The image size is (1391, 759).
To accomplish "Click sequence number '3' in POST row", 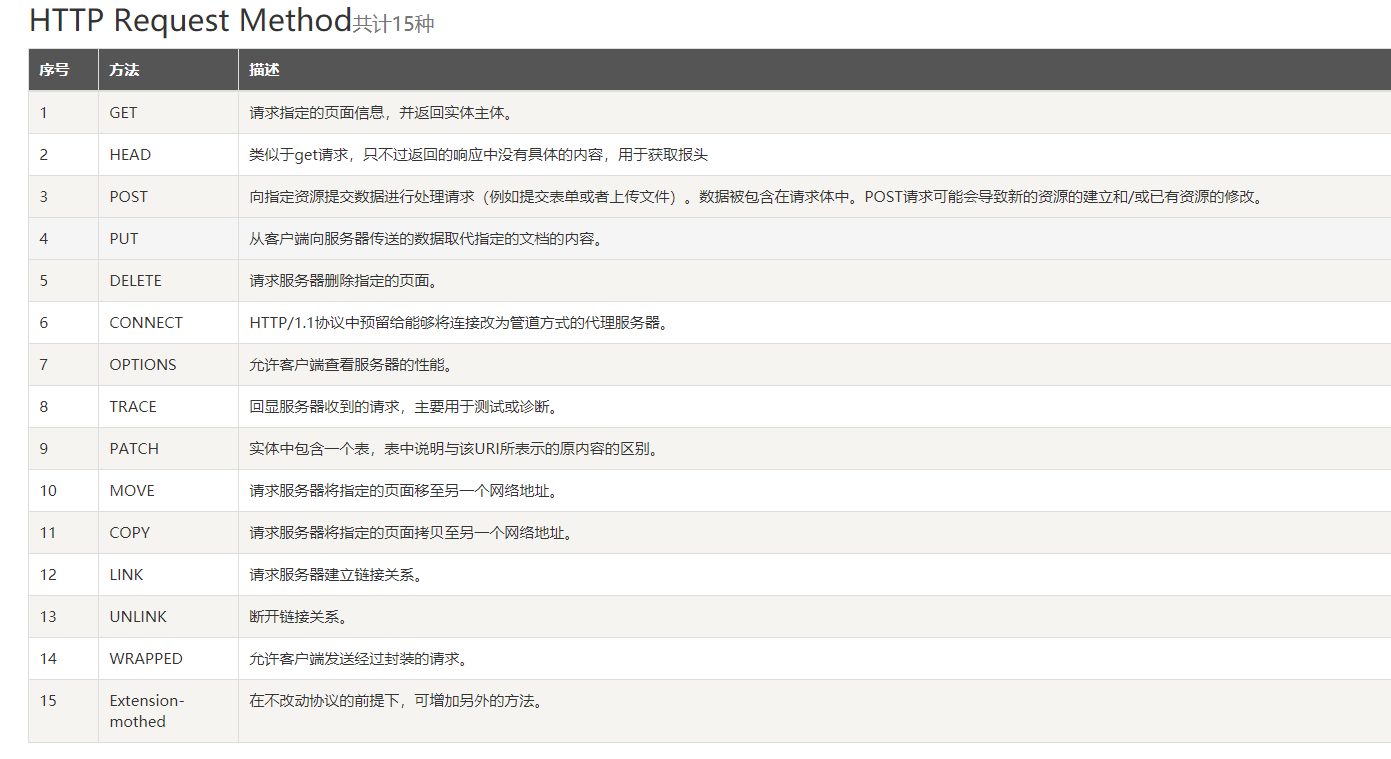I will (x=44, y=197).
